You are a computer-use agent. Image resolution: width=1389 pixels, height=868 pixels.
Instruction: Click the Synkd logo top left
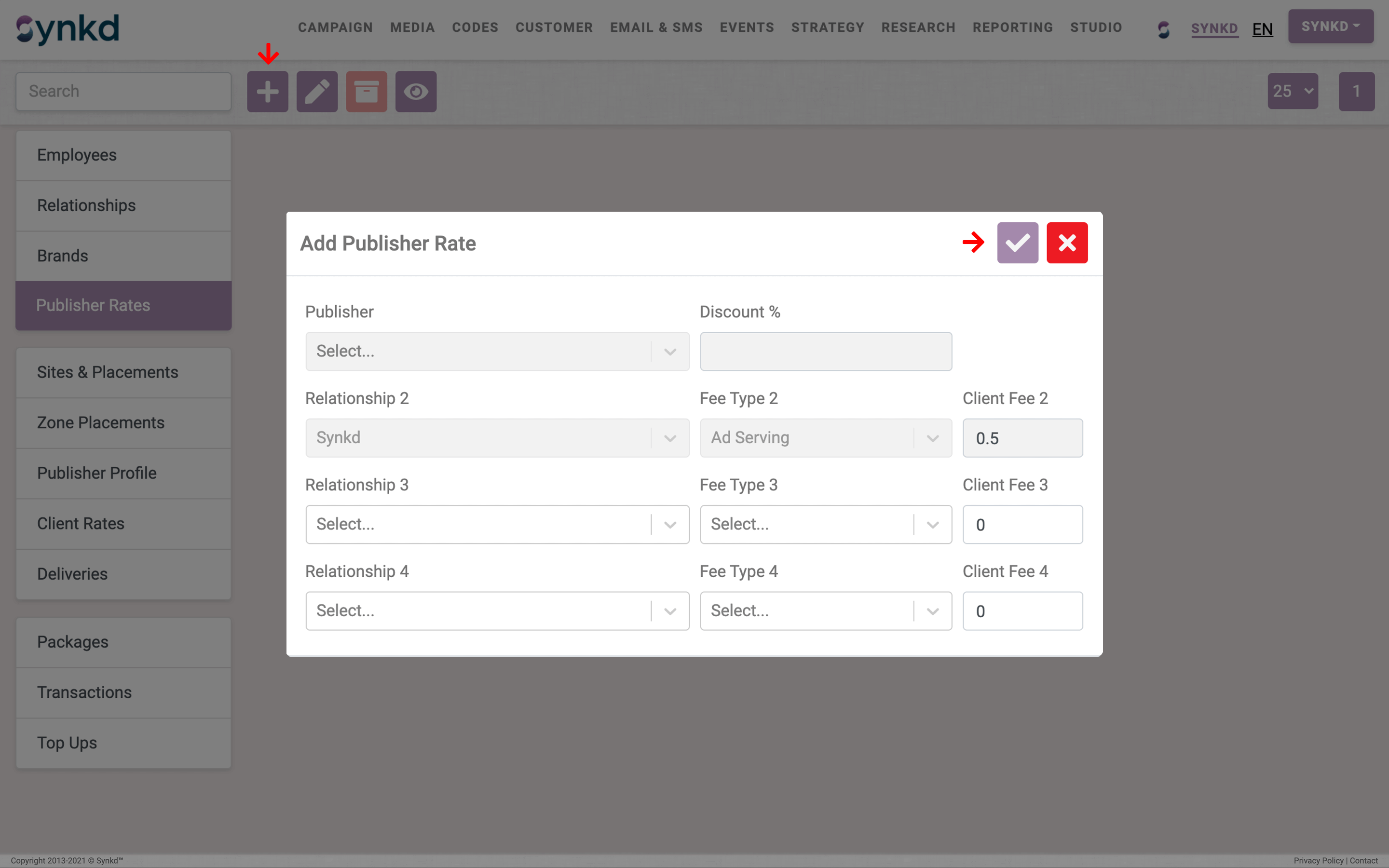[68, 29]
